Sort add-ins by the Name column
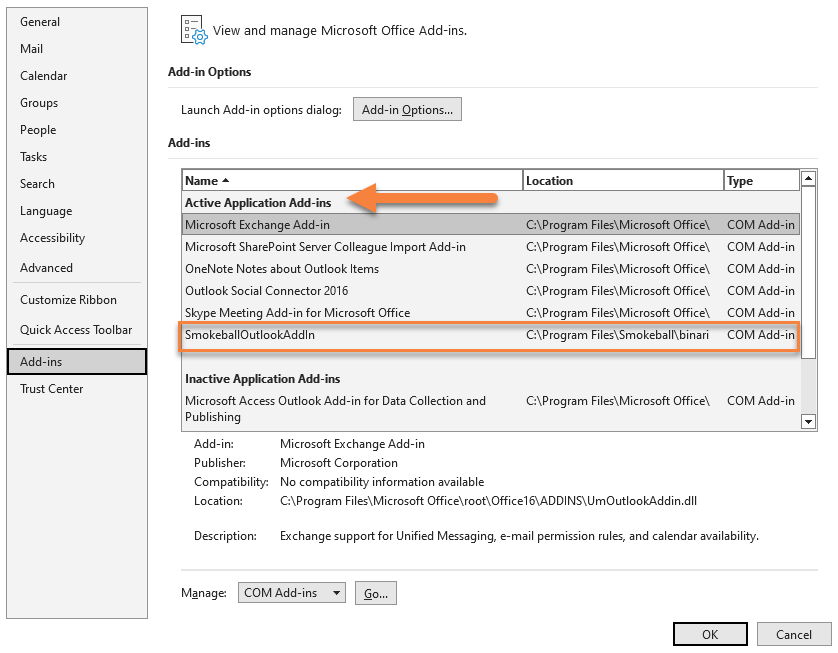838x653 pixels. pyautogui.click(x=352, y=181)
